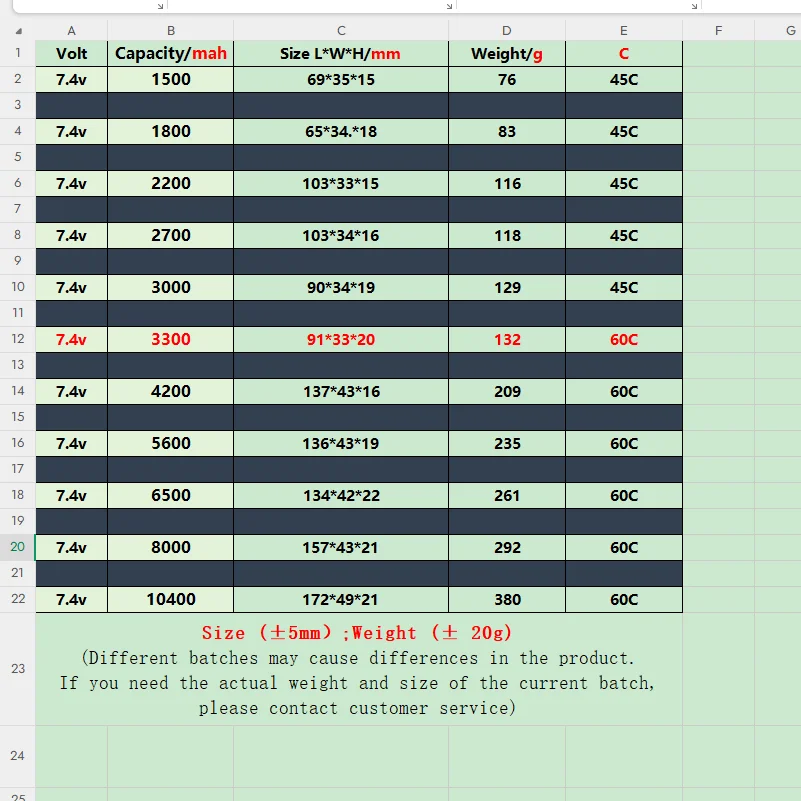Click the 'Capacity/mah' header cell
The image size is (801, 801).
pyautogui.click(x=171, y=54)
